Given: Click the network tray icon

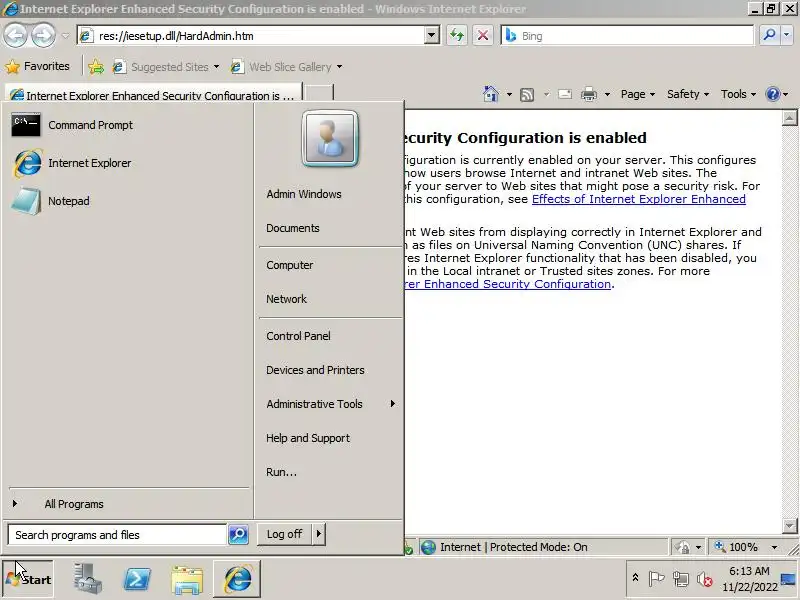Looking at the screenshot, I should tap(680, 579).
